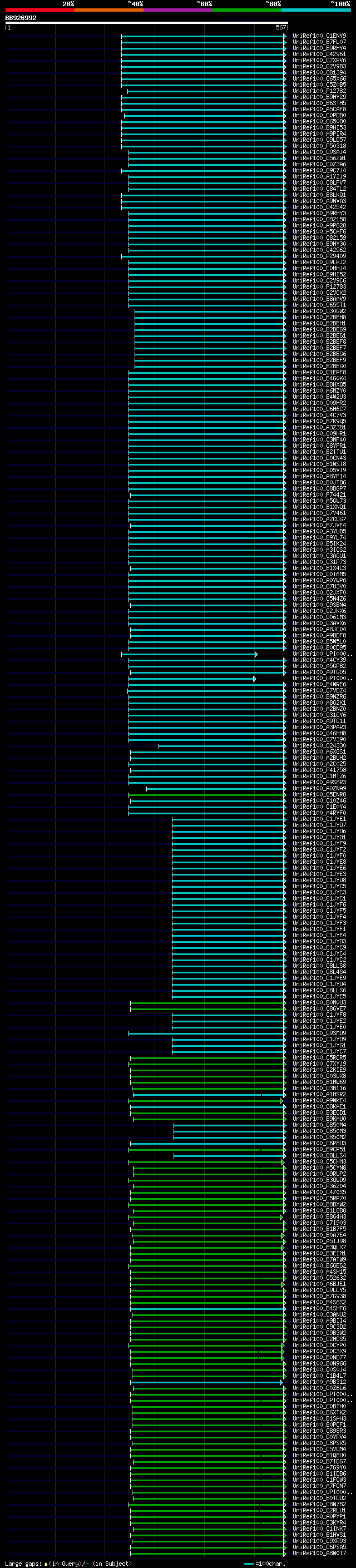Open hit UniRef100_B9RHY4
The width and height of the screenshot is (356, 1568).
tap(319, 48)
